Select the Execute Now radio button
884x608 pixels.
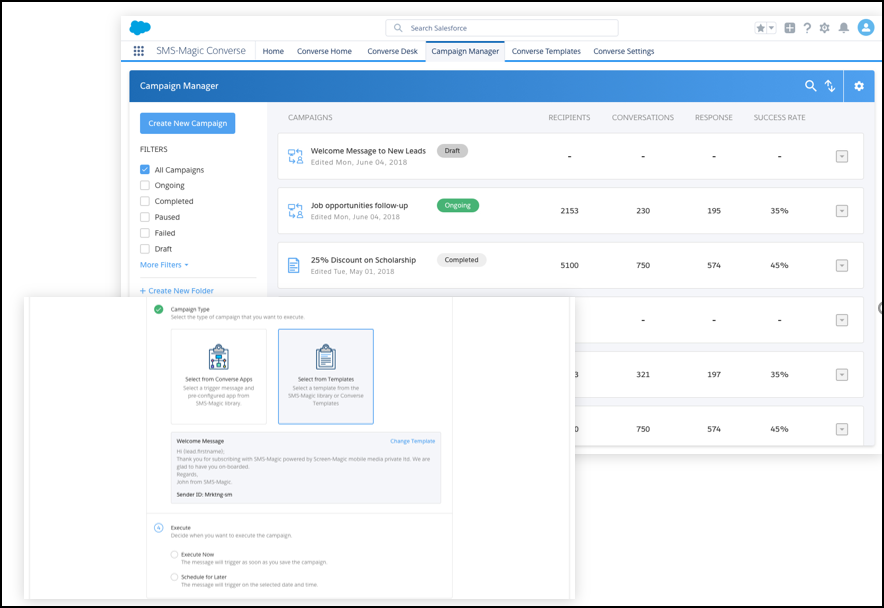[174, 554]
